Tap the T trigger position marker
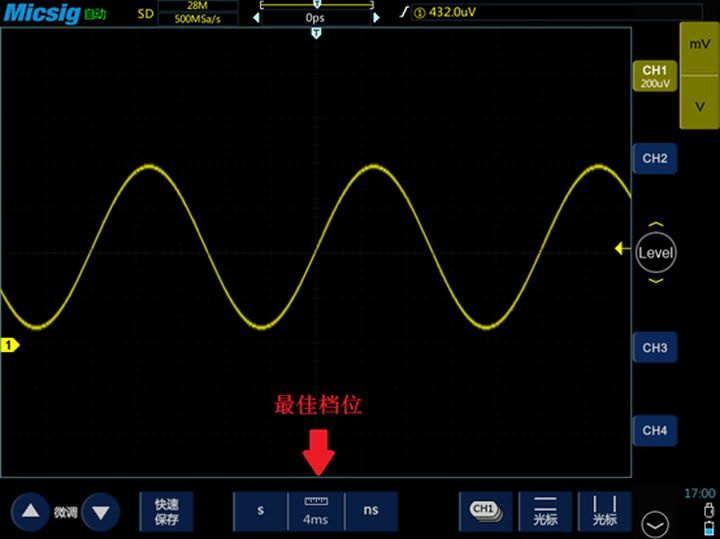 (x=316, y=33)
